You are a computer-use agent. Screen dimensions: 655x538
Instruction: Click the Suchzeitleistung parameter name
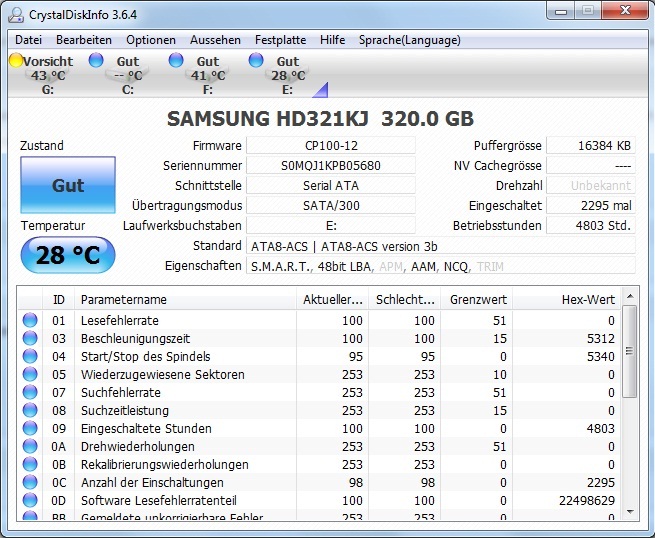tap(124, 410)
